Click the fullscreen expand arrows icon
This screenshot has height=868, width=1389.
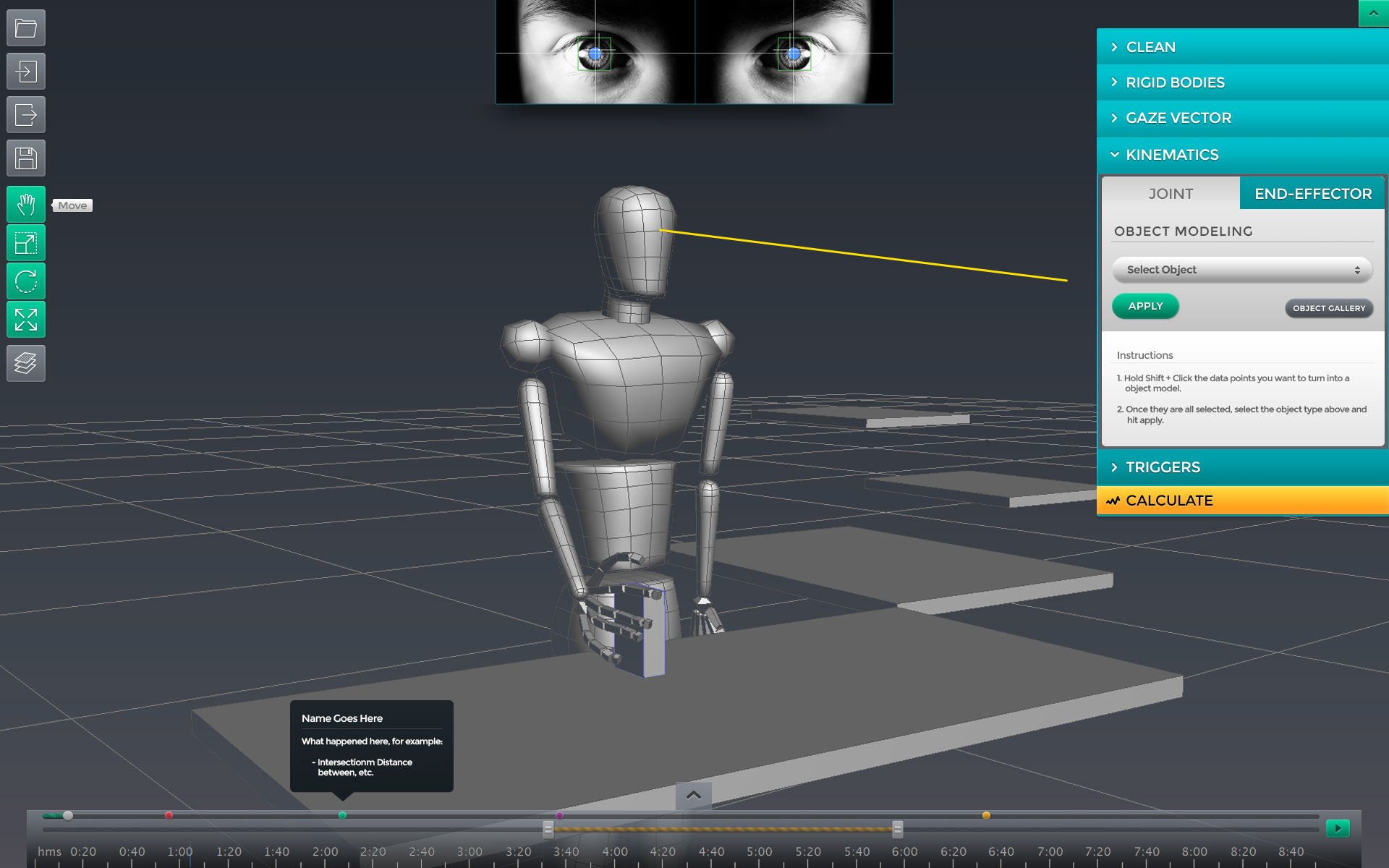coord(26,319)
